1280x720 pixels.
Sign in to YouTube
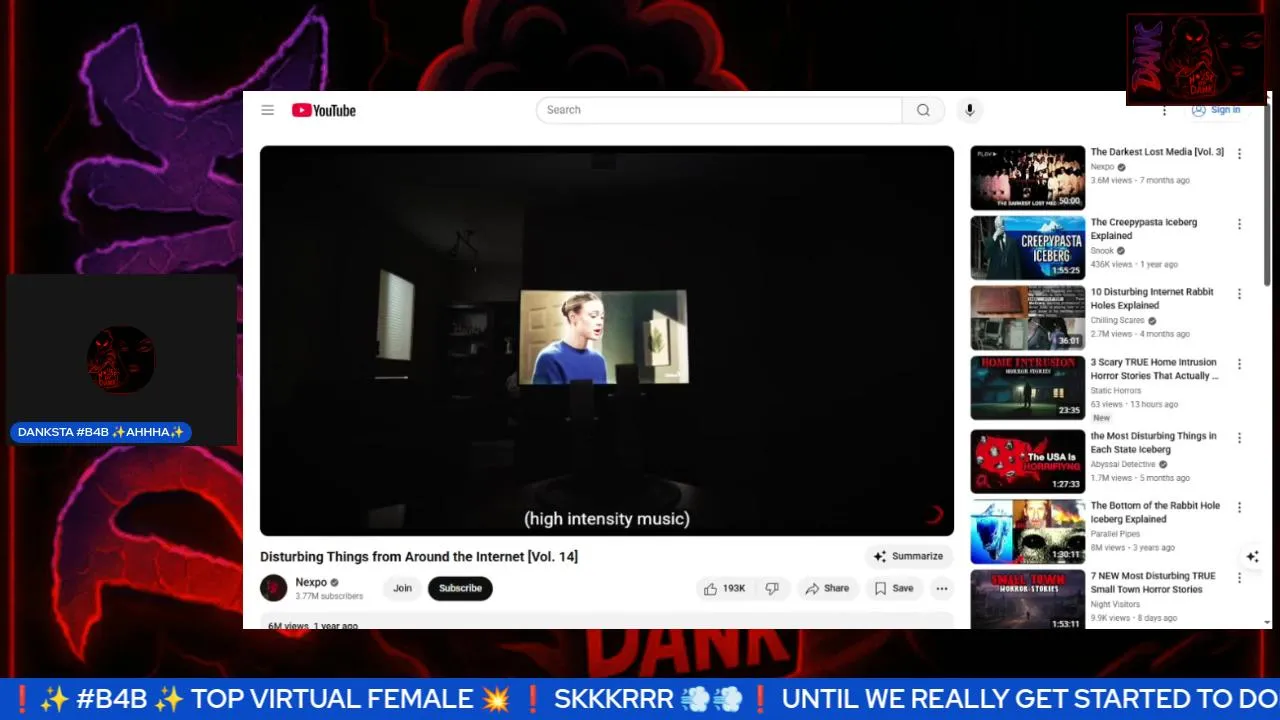tap(1217, 110)
